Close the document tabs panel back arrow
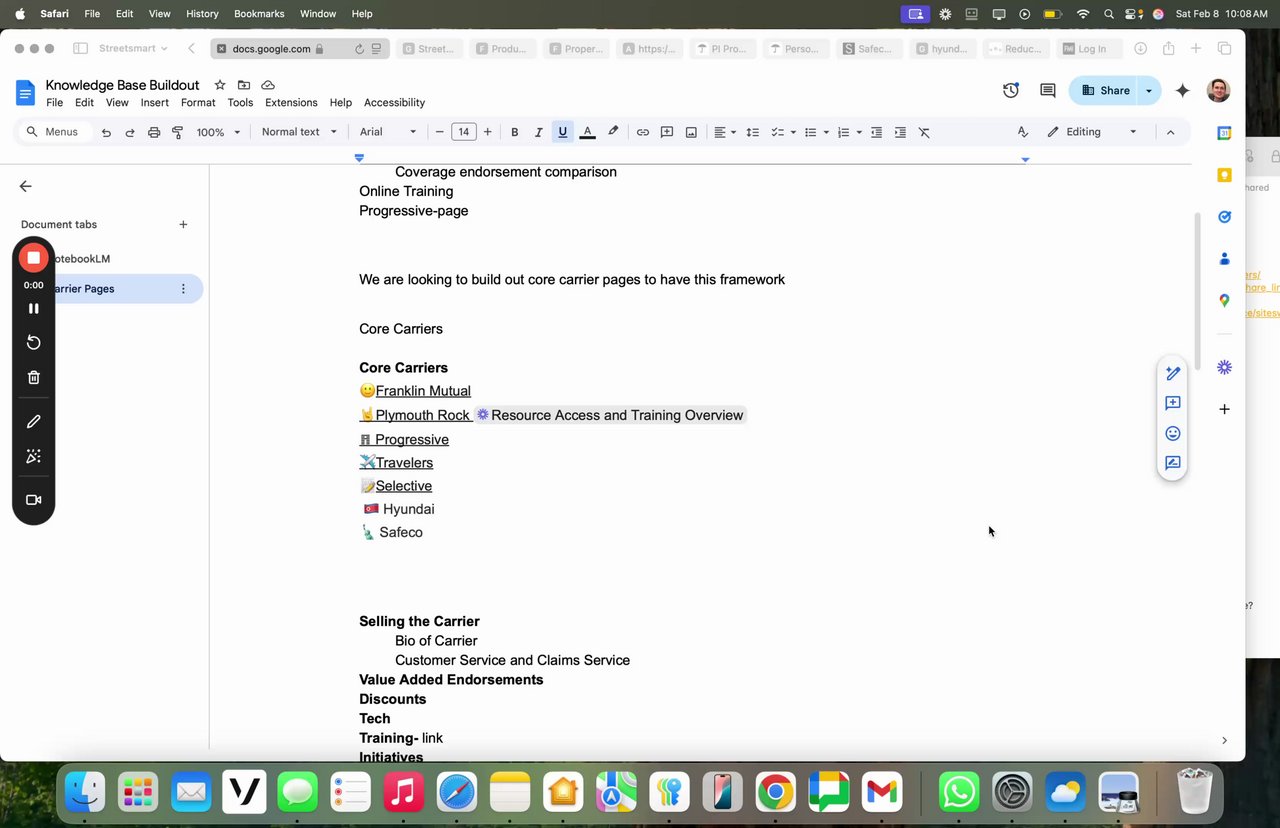 point(26,186)
